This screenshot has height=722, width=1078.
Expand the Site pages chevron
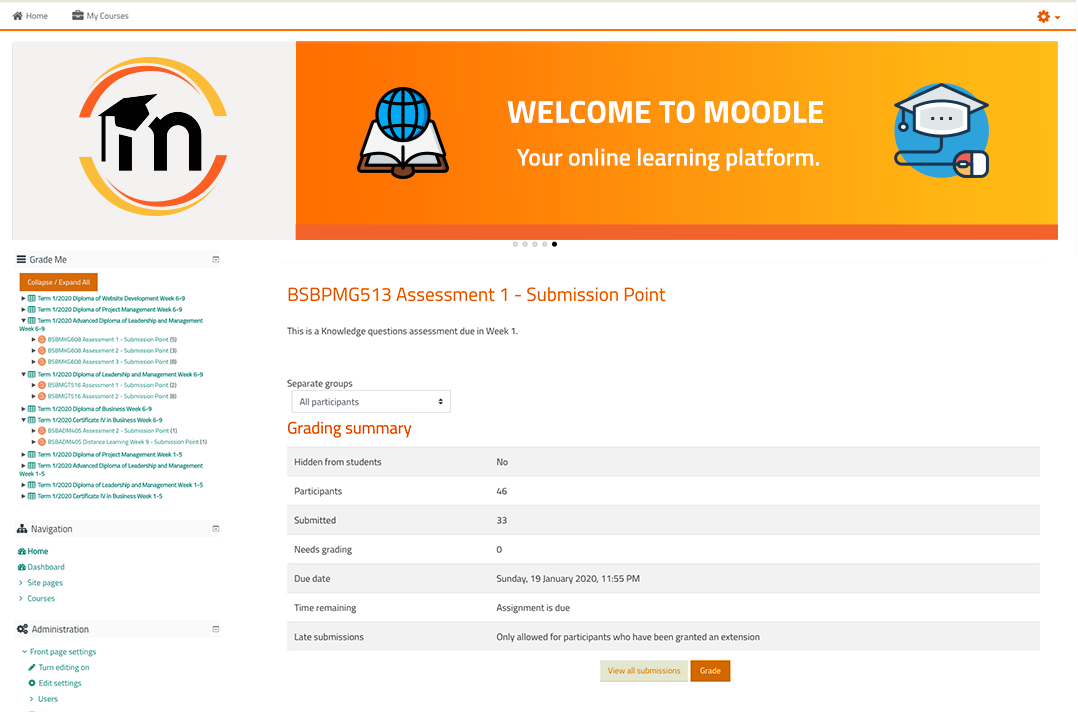[21, 583]
